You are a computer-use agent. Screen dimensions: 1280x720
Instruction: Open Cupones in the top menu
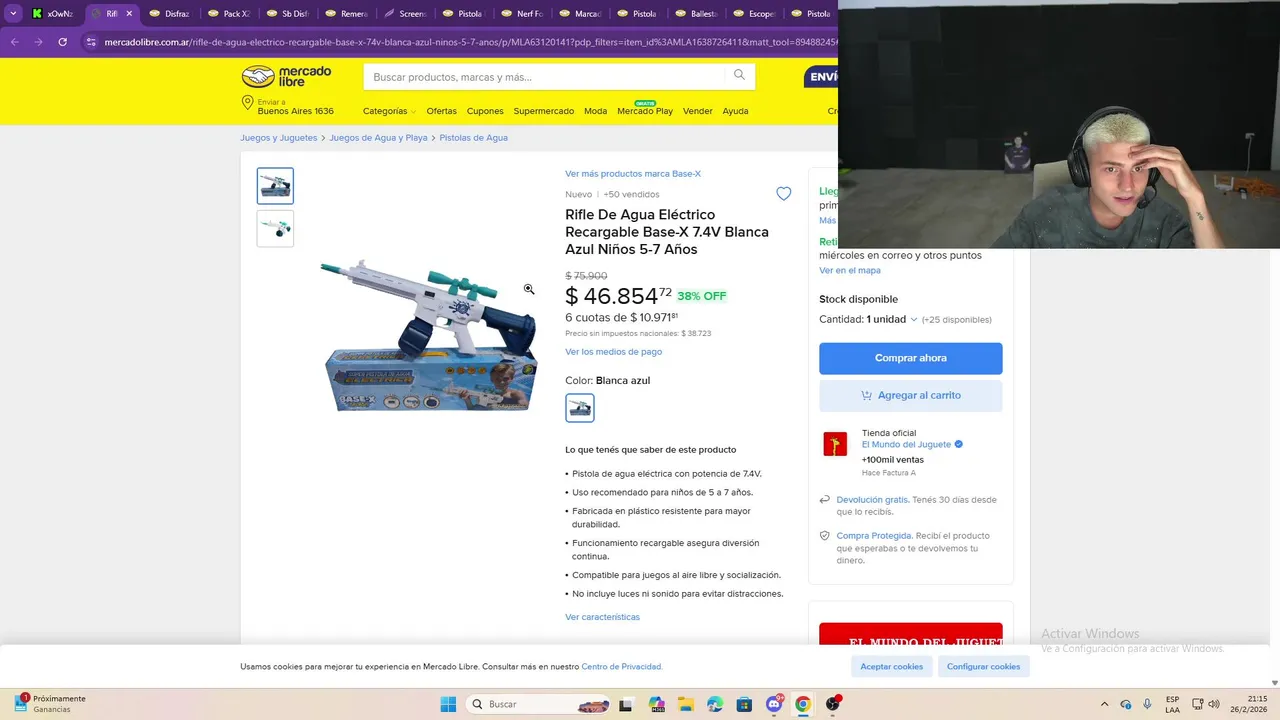point(485,111)
